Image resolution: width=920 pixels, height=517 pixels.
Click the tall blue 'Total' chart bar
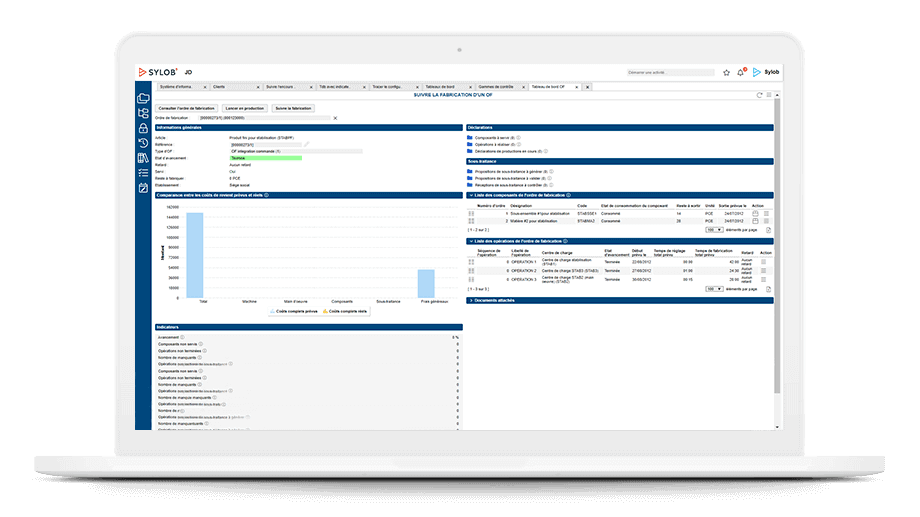point(195,255)
